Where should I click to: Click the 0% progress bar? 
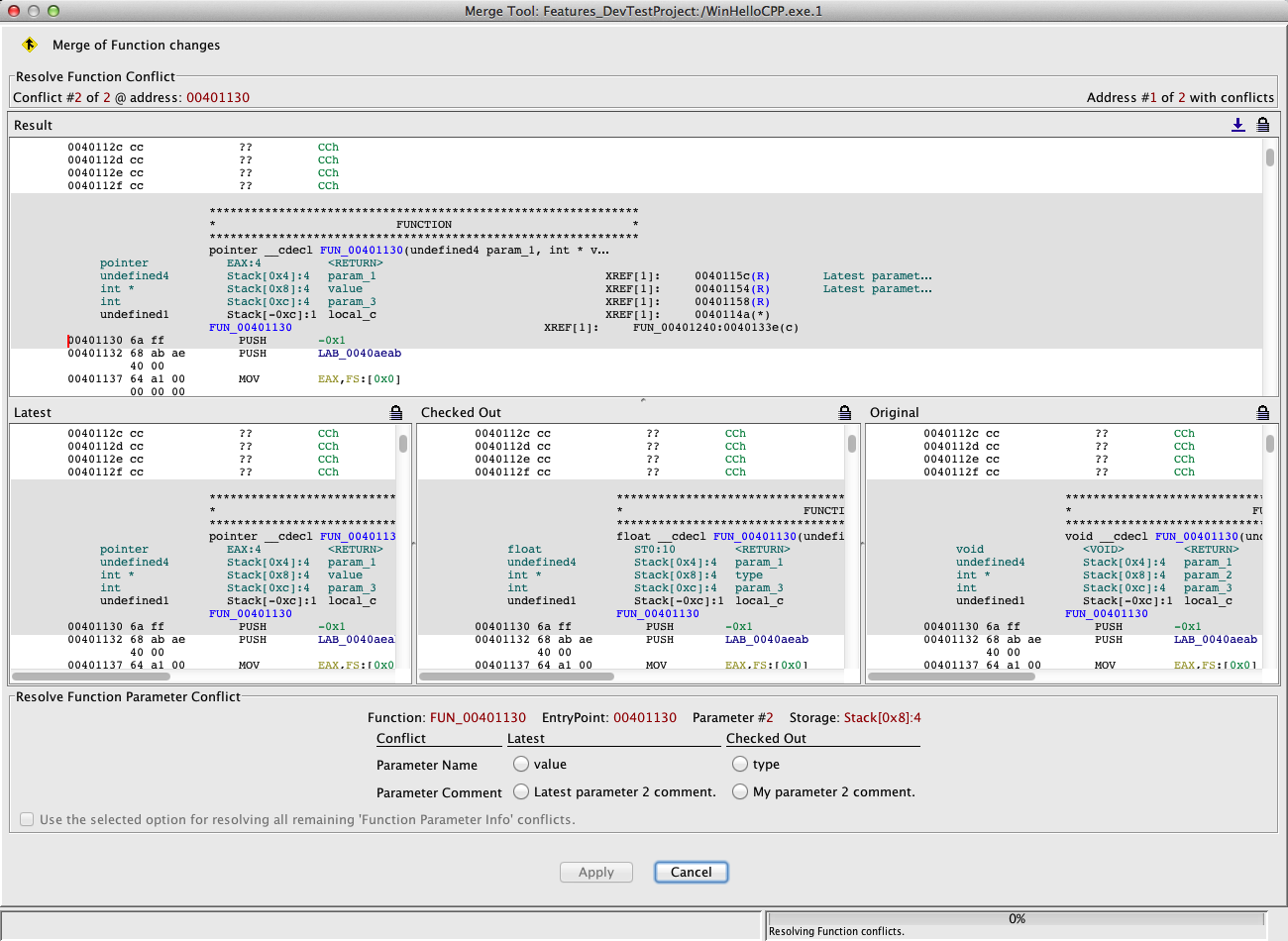1017,918
